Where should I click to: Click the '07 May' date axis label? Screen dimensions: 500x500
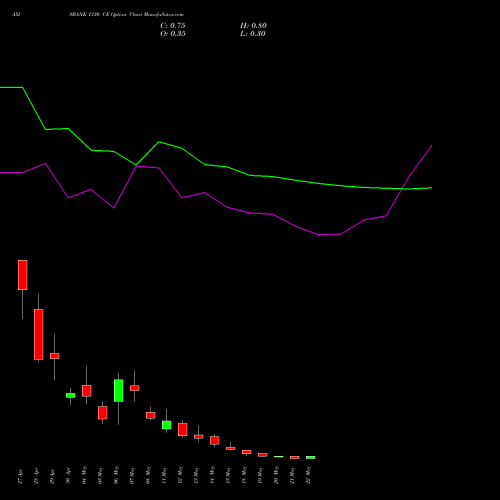(x=132, y=475)
